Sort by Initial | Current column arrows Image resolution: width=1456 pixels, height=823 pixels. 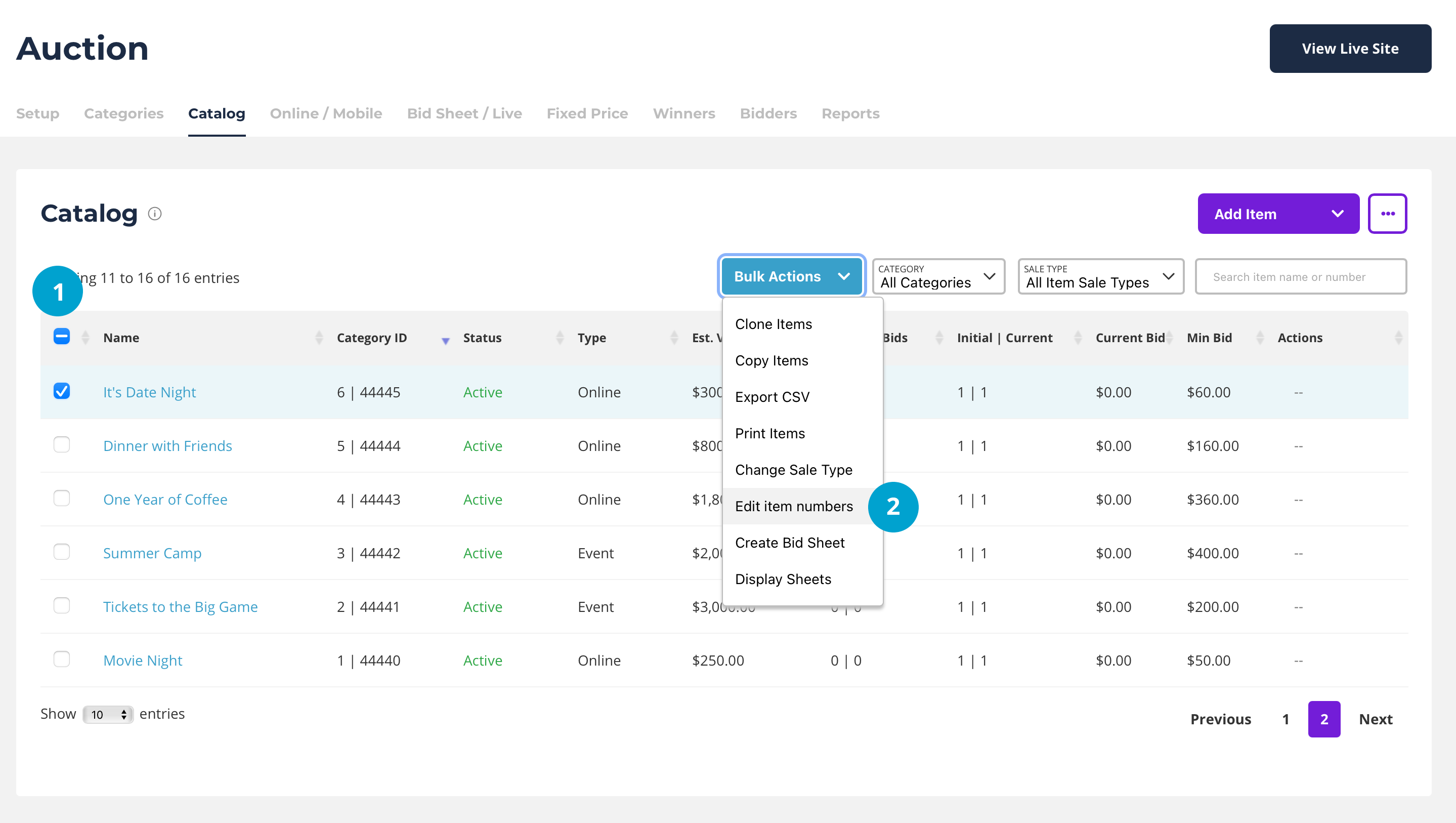click(1077, 338)
